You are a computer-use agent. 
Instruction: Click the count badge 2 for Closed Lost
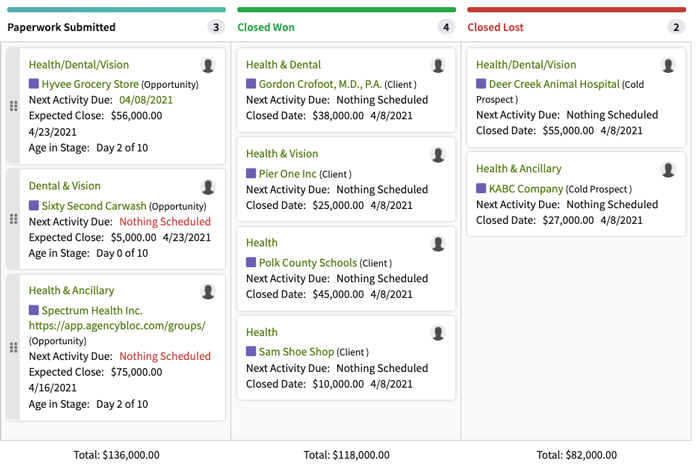tap(676, 27)
